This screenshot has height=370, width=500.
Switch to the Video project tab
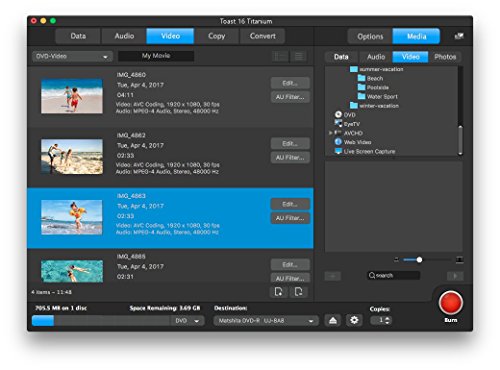click(170, 36)
